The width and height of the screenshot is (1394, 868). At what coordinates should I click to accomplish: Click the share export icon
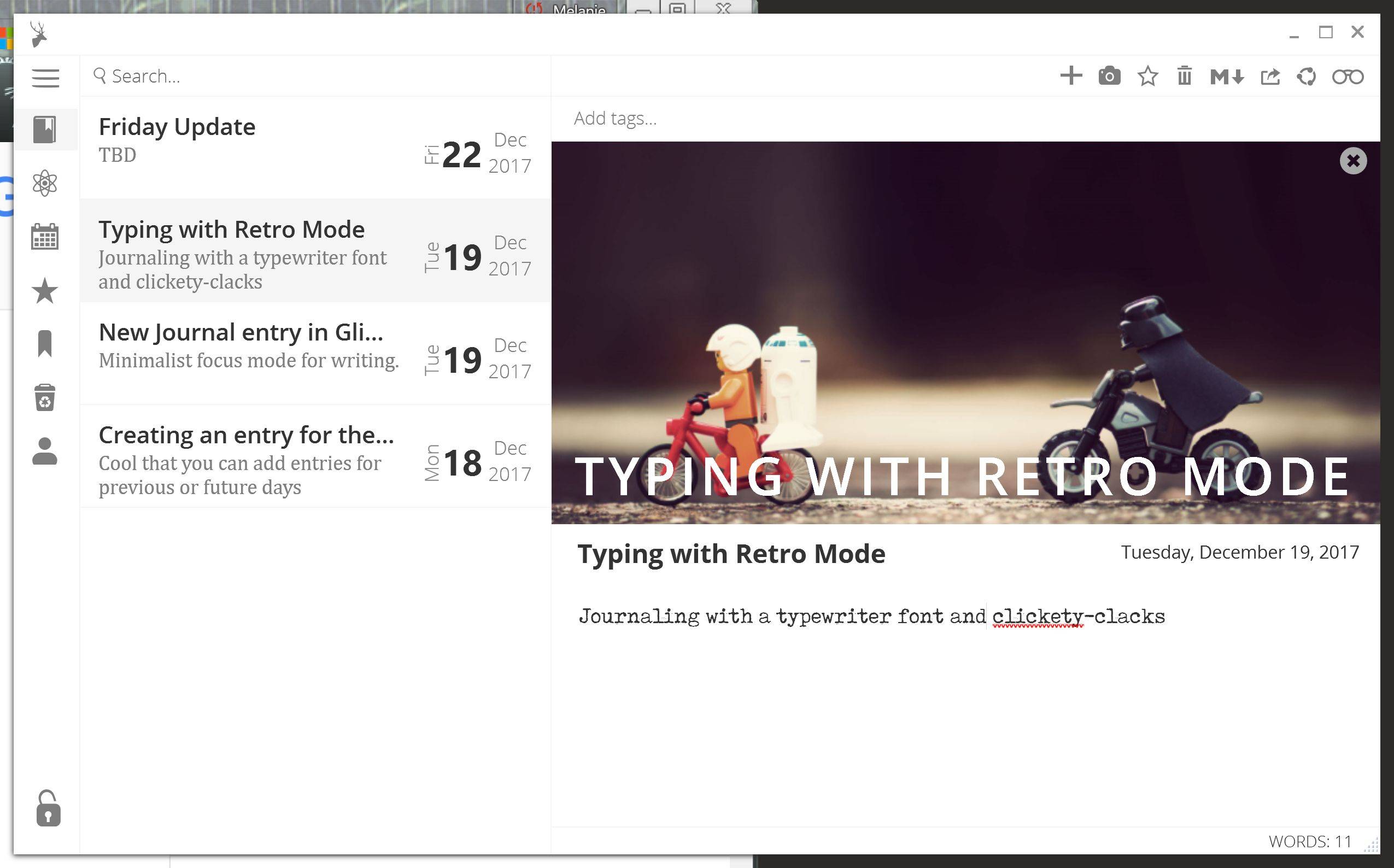[x=1270, y=77]
